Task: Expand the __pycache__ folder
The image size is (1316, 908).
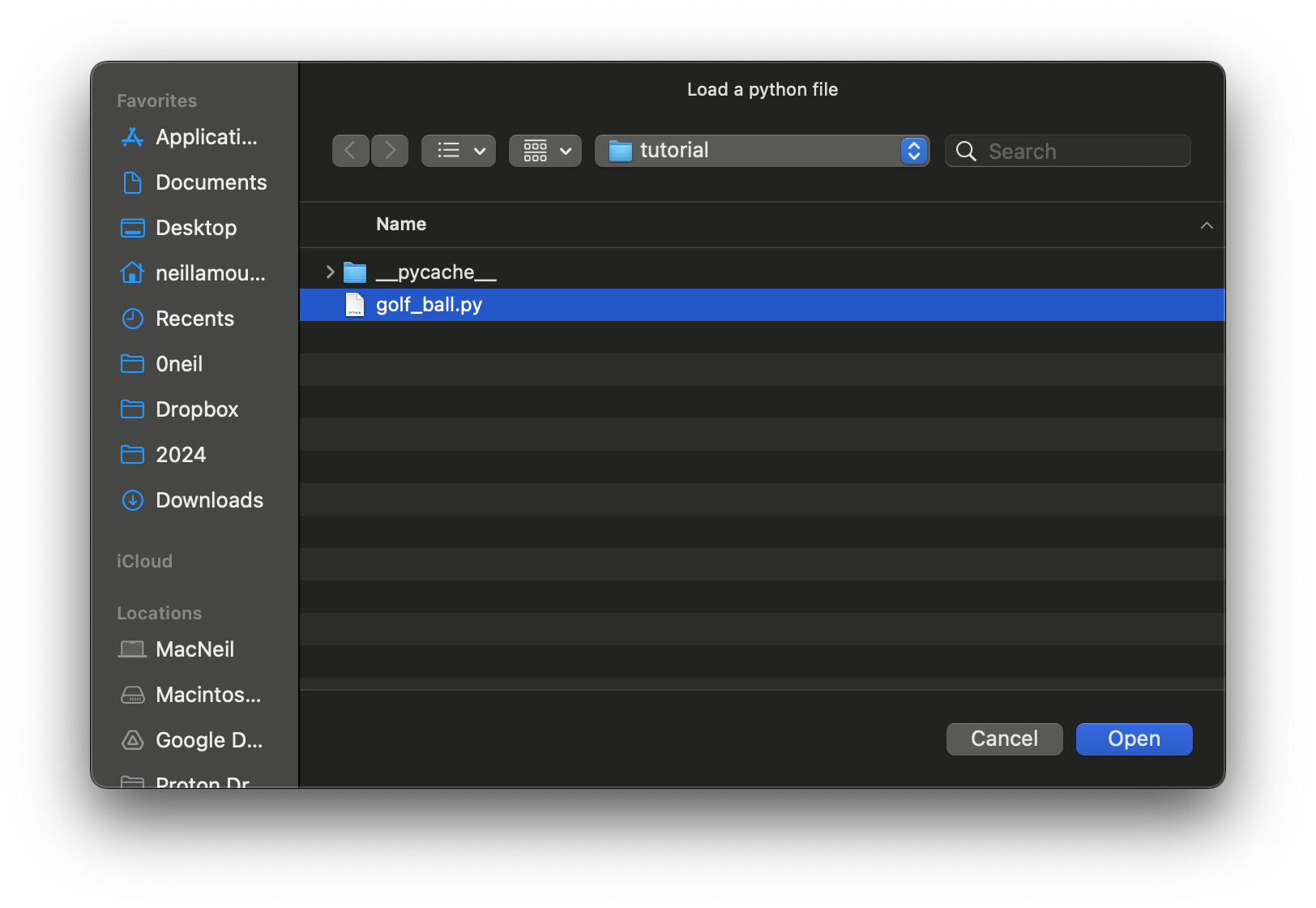Action: point(330,272)
